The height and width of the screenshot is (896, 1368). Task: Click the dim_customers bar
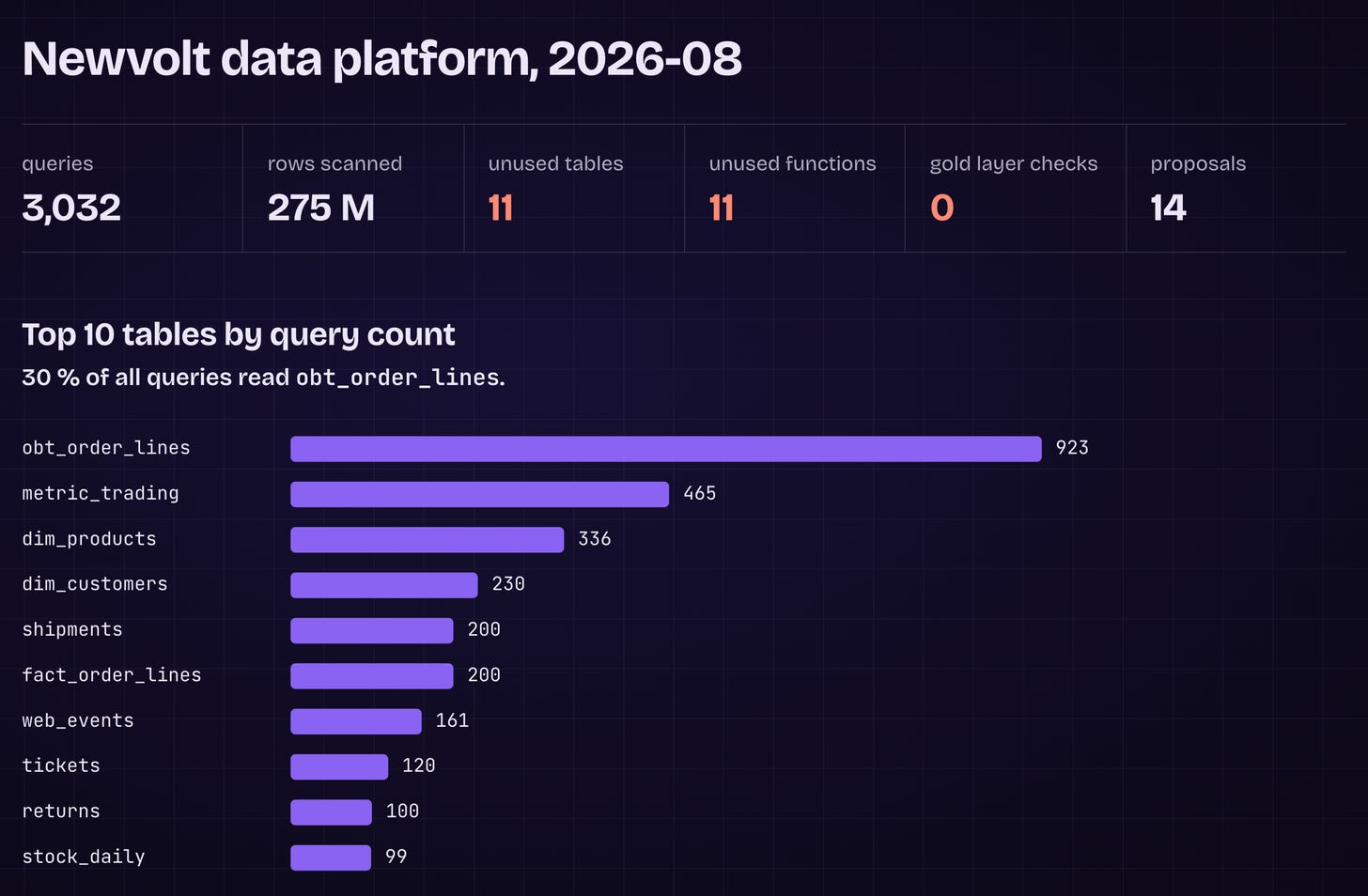383,585
